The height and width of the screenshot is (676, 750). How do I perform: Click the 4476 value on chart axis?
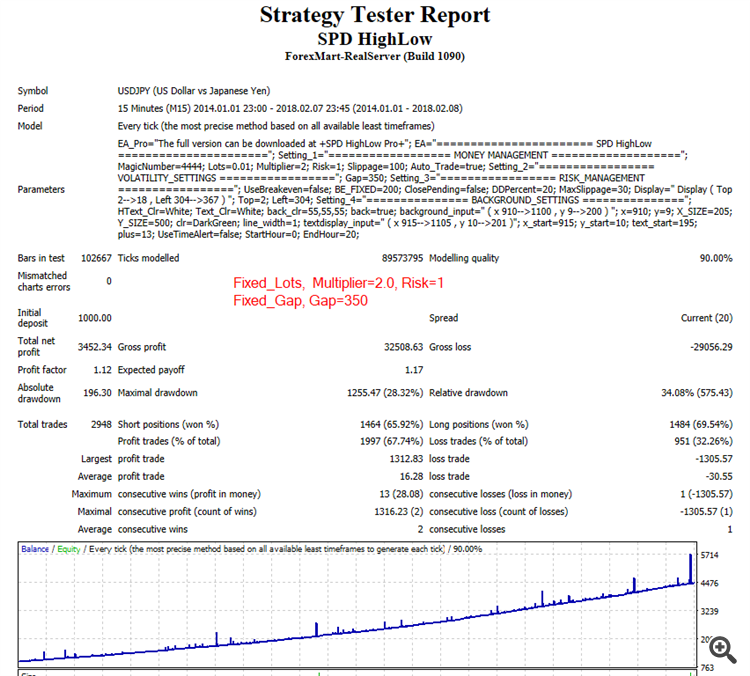point(709,583)
